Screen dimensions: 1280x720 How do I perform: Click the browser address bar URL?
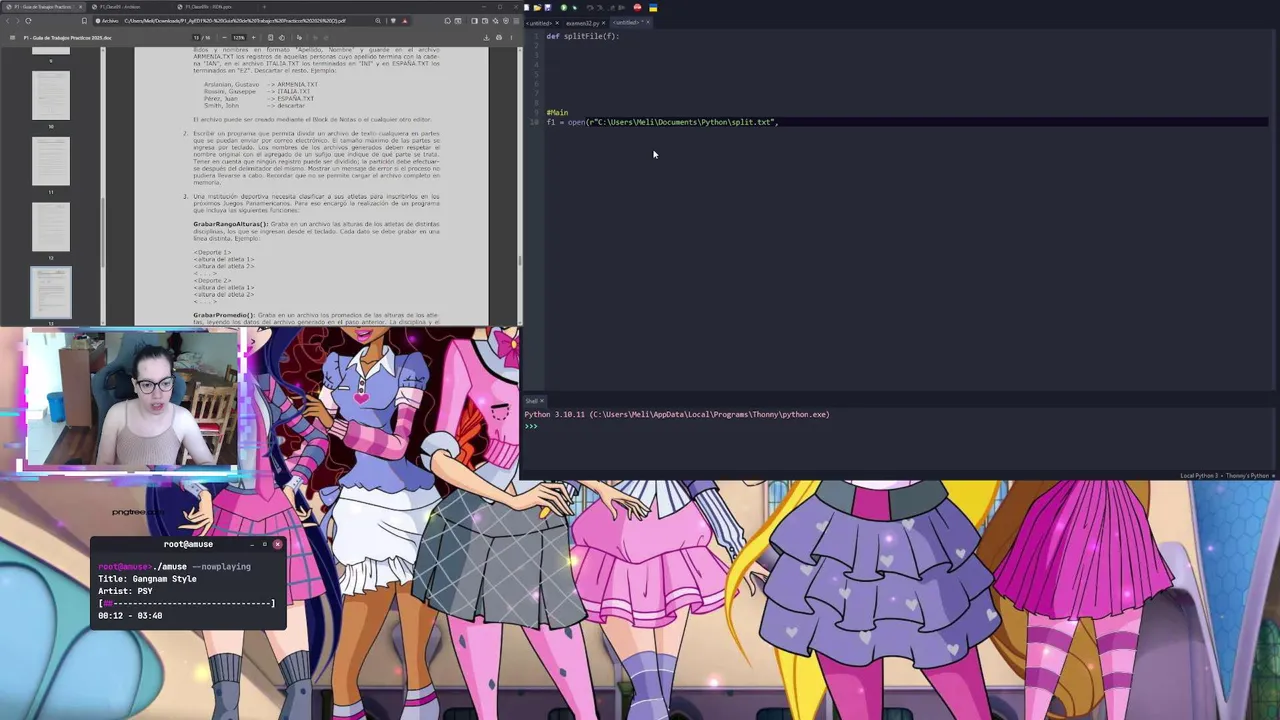click(235, 20)
